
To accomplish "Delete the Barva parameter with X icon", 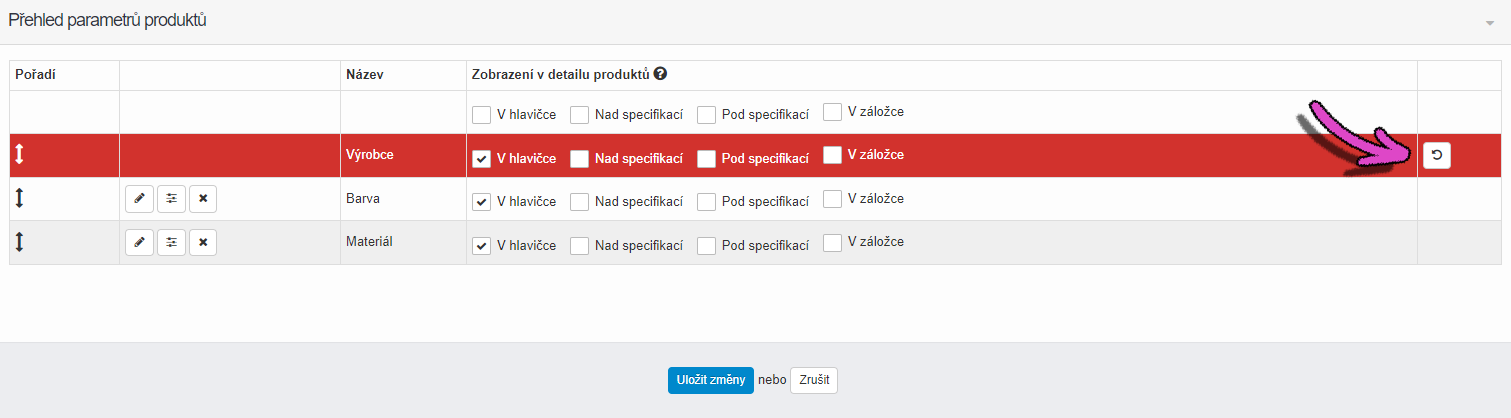I will pyautogui.click(x=203, y=199).
